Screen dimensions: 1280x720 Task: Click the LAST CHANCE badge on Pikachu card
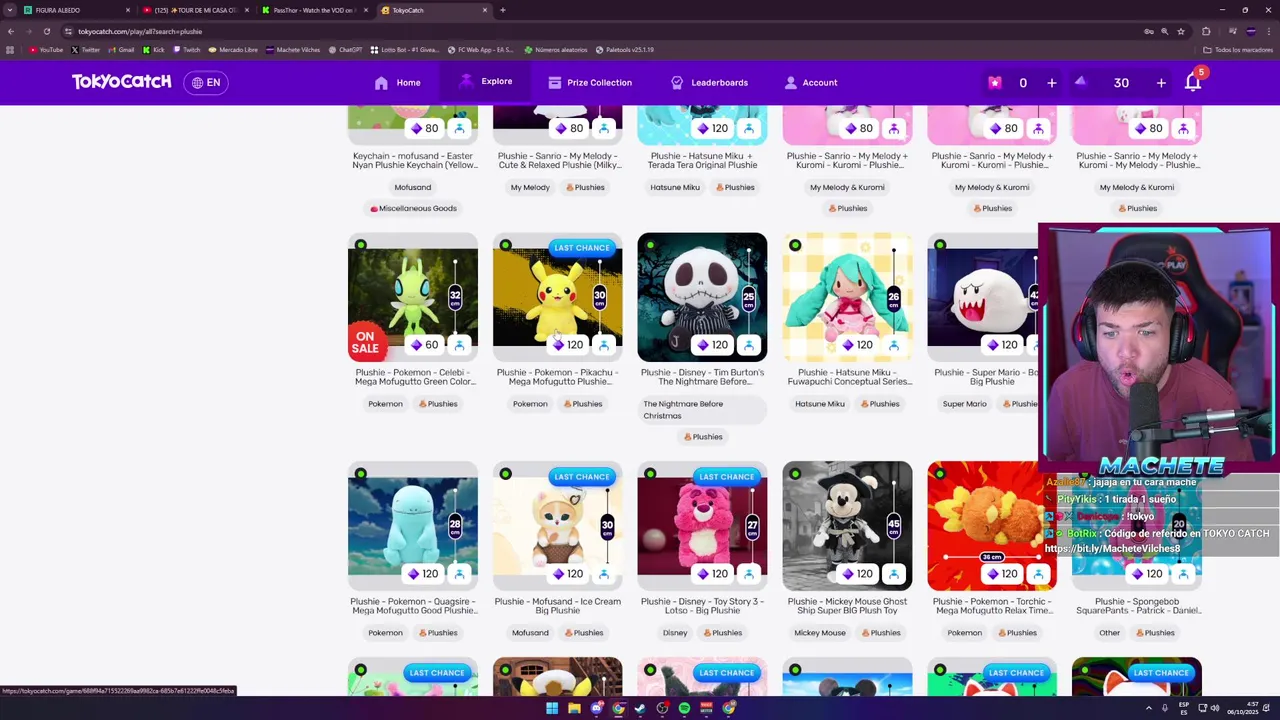tap(581, 248)
